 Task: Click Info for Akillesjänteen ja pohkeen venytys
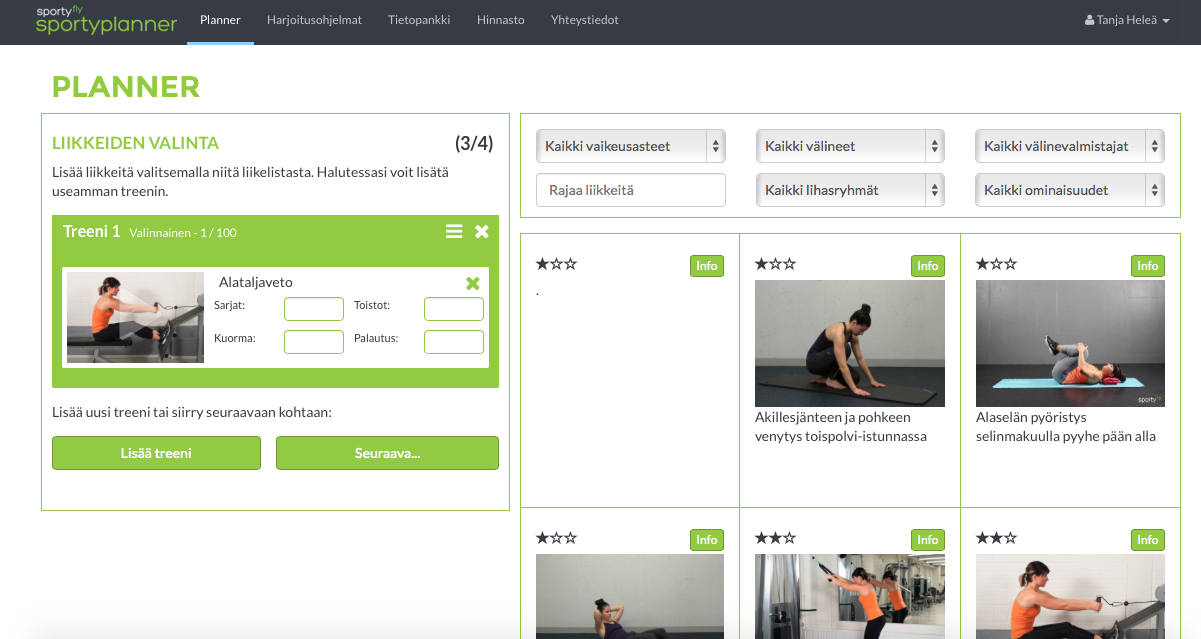pos(928,266)
